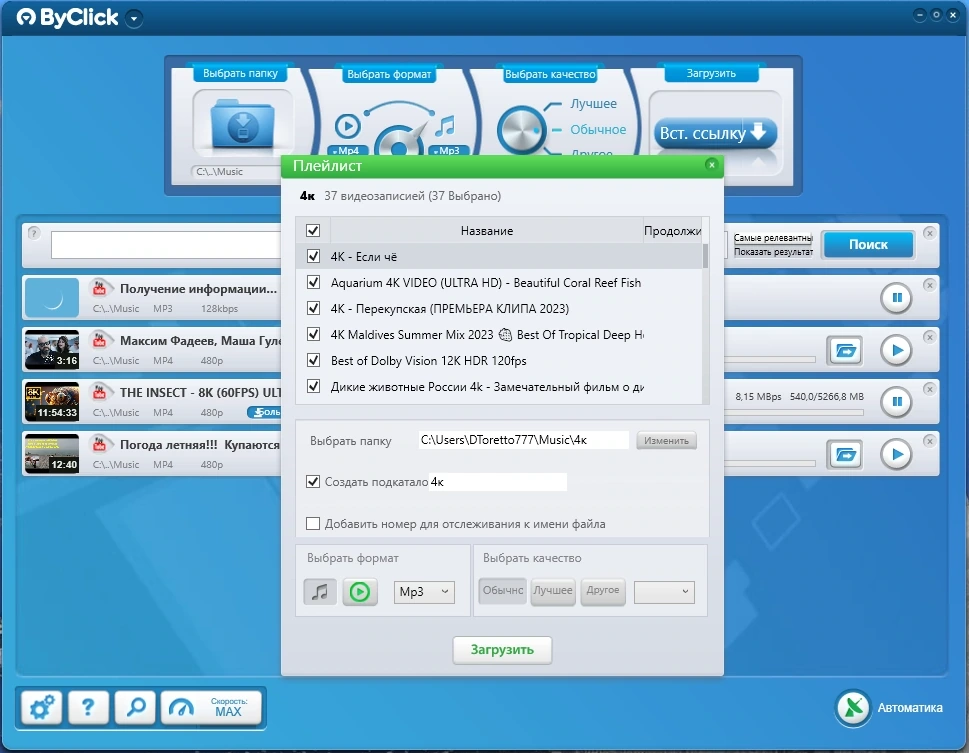The width and height of the screenshot is (969, 753).
Task: Click THE INSECT 8K thumbnail
Action: (52, 402)
